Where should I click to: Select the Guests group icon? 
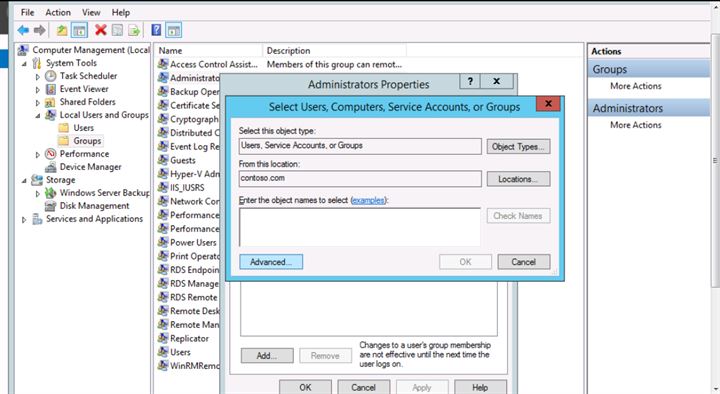(x=163, y=160)
